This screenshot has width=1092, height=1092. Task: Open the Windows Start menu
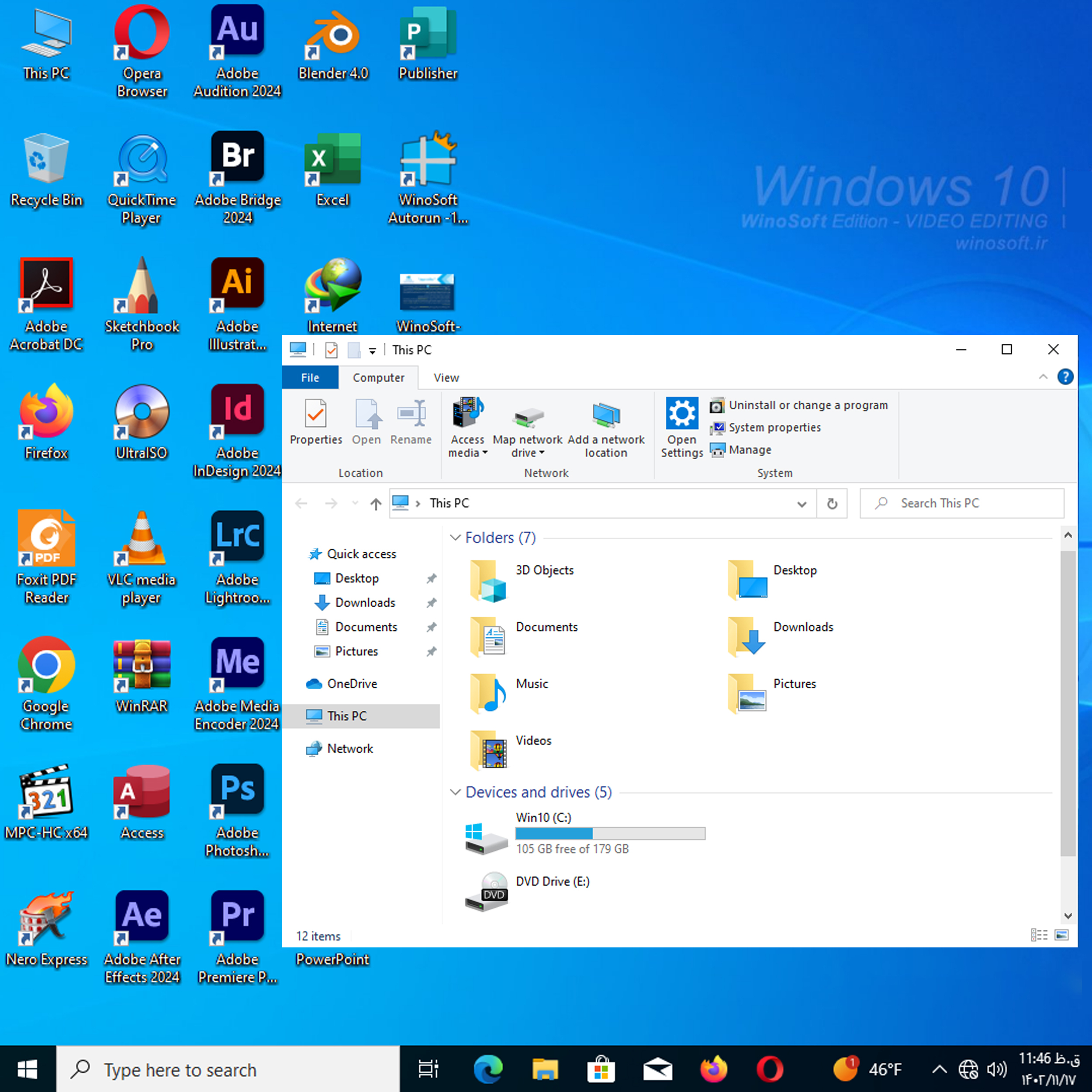(x=27, y=1069)
